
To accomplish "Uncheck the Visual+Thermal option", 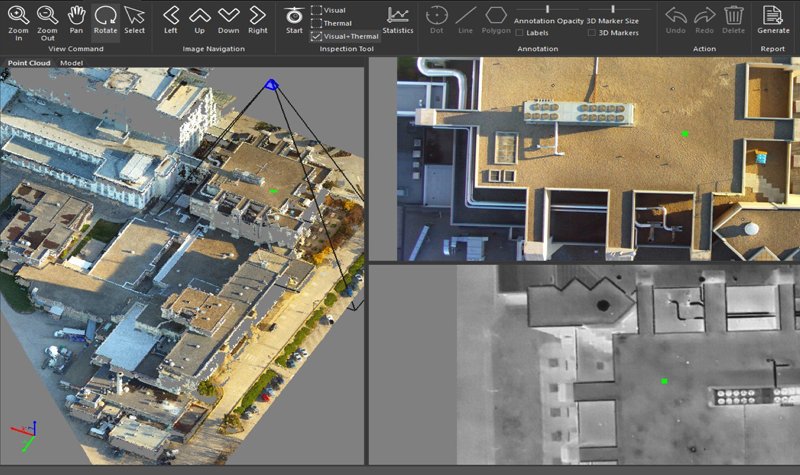I will [316, 36].
